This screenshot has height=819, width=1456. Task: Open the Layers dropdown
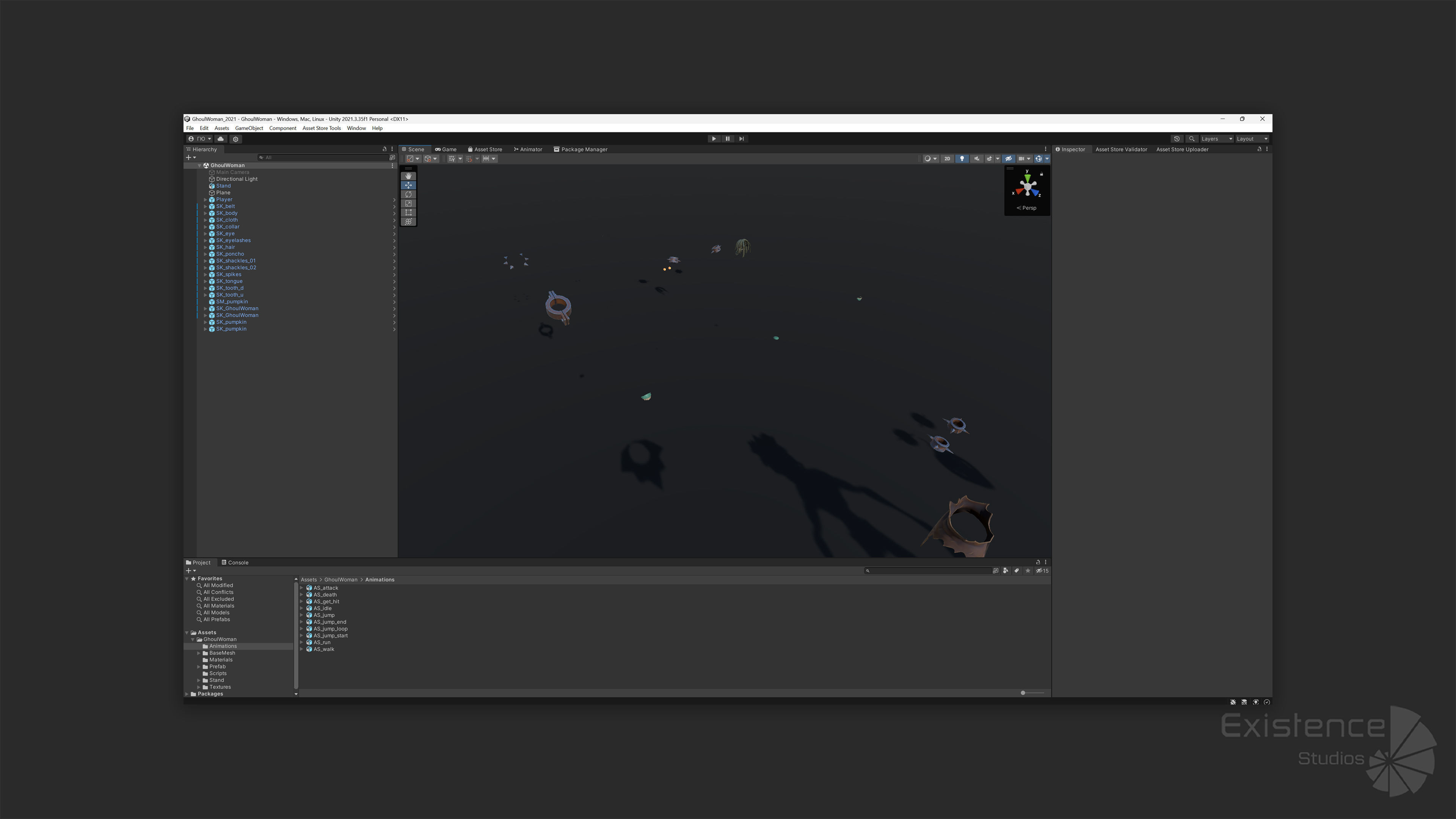click(x=1216, y=139)
